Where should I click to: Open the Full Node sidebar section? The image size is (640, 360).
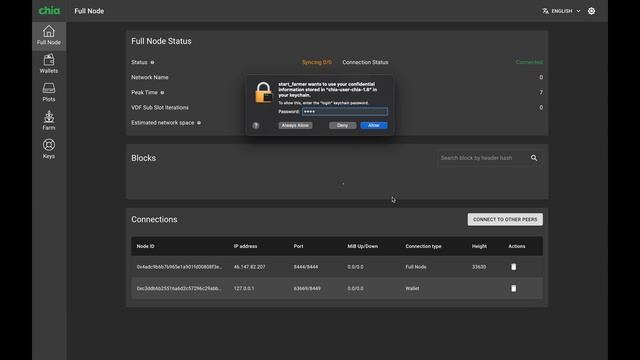click(49, 36)
